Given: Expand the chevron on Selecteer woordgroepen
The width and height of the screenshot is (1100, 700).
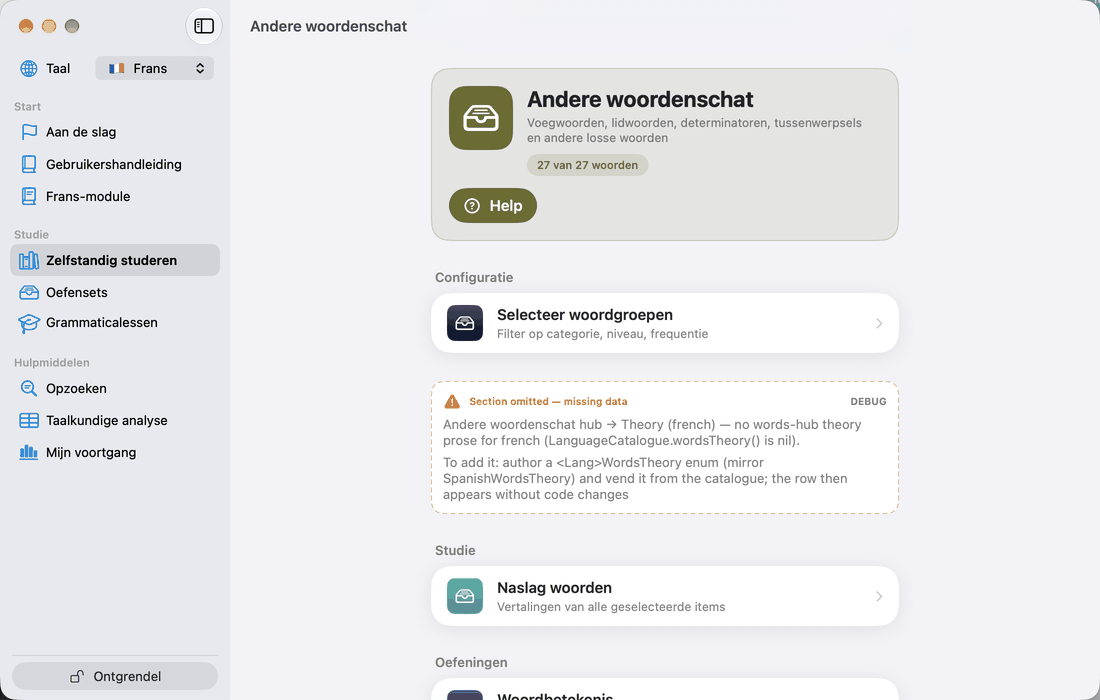Looking at the screenshot, I should [x=879, y=323].
